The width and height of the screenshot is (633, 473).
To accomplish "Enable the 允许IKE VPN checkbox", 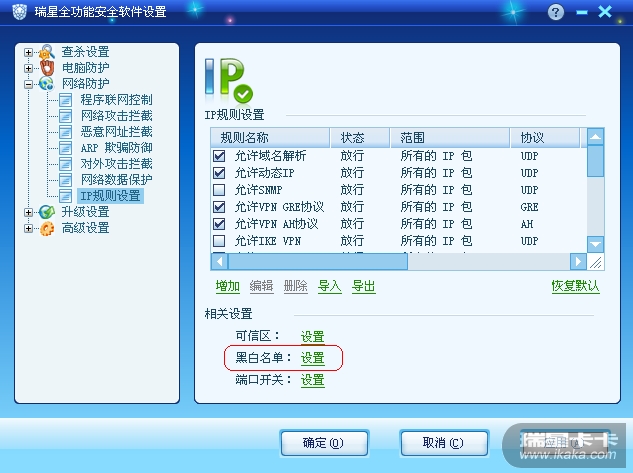I will (219, 241).
